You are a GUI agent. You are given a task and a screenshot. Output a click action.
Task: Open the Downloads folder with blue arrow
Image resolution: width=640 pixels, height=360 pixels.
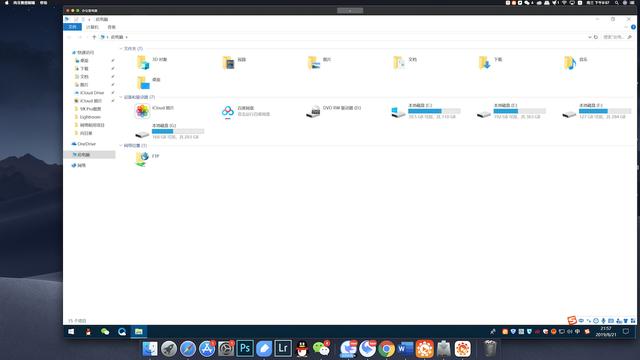(484, 62)
